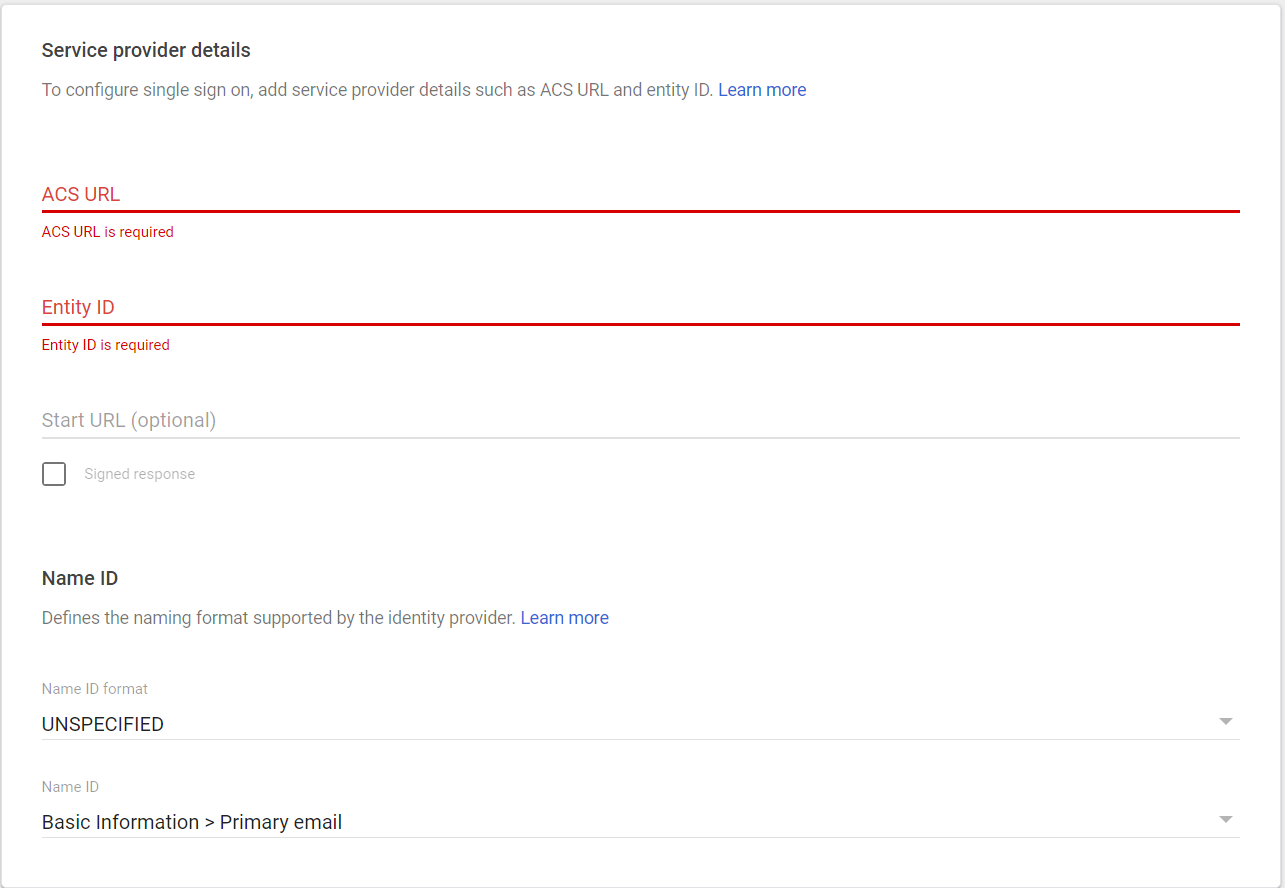
Task: Click the Entity ID input field
Action: tap(640, 307)
